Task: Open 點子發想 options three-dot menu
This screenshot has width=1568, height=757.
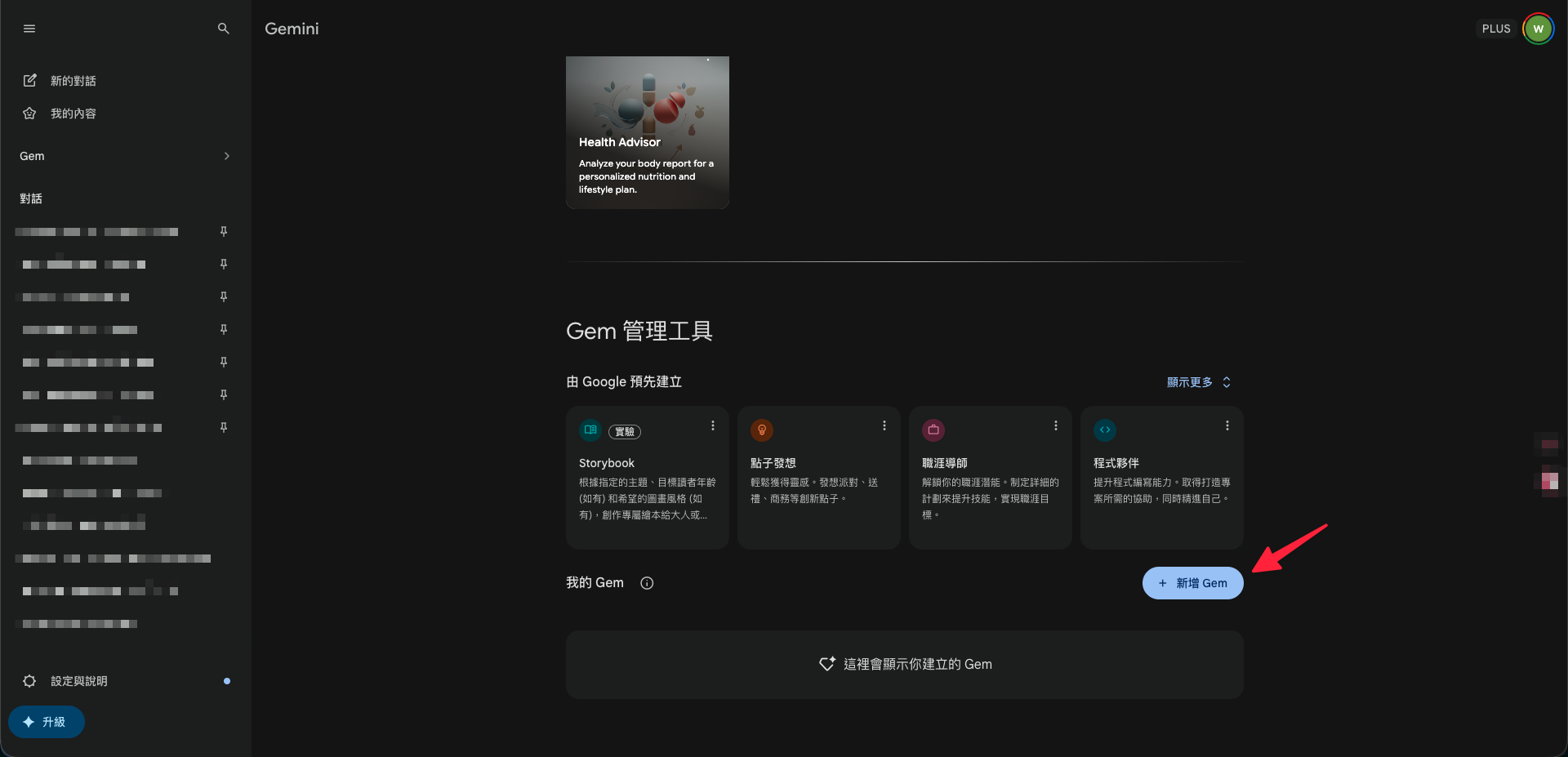Action: (x=884, y=425)
